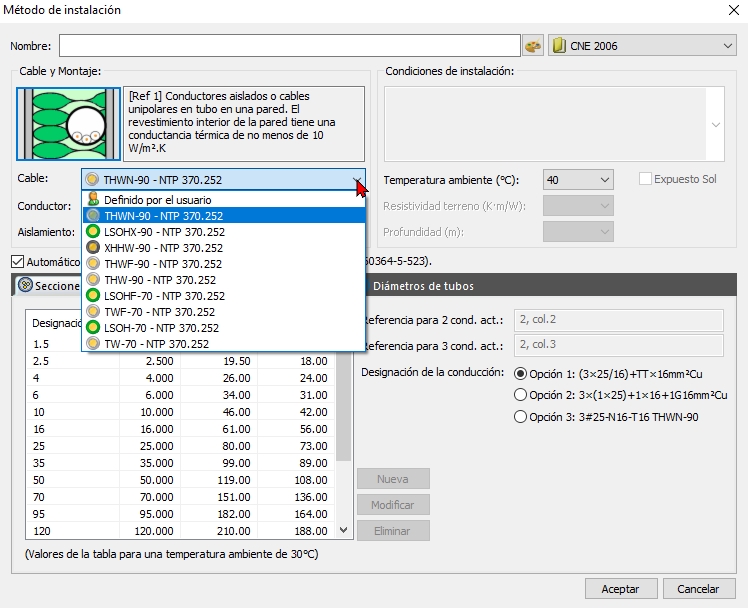Select LSOHF-70 green cable icon entry
Screen dimensions: 748x608
coord(93,296)
